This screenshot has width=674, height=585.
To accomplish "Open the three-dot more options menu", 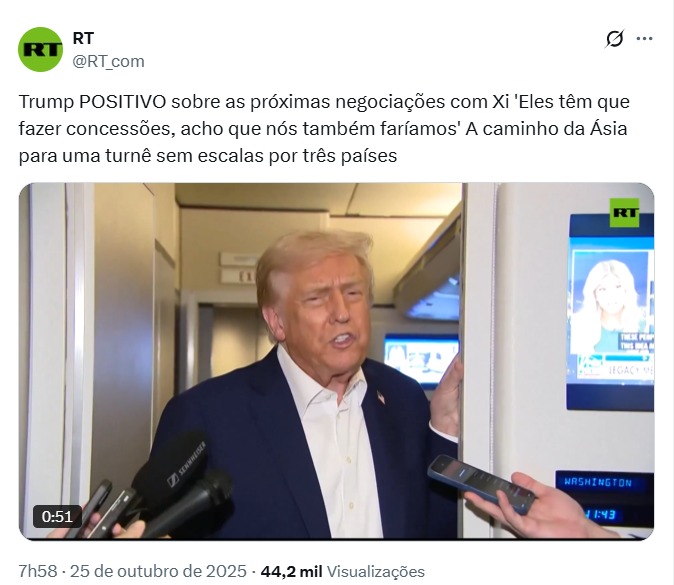I will (x=644, y=39).
